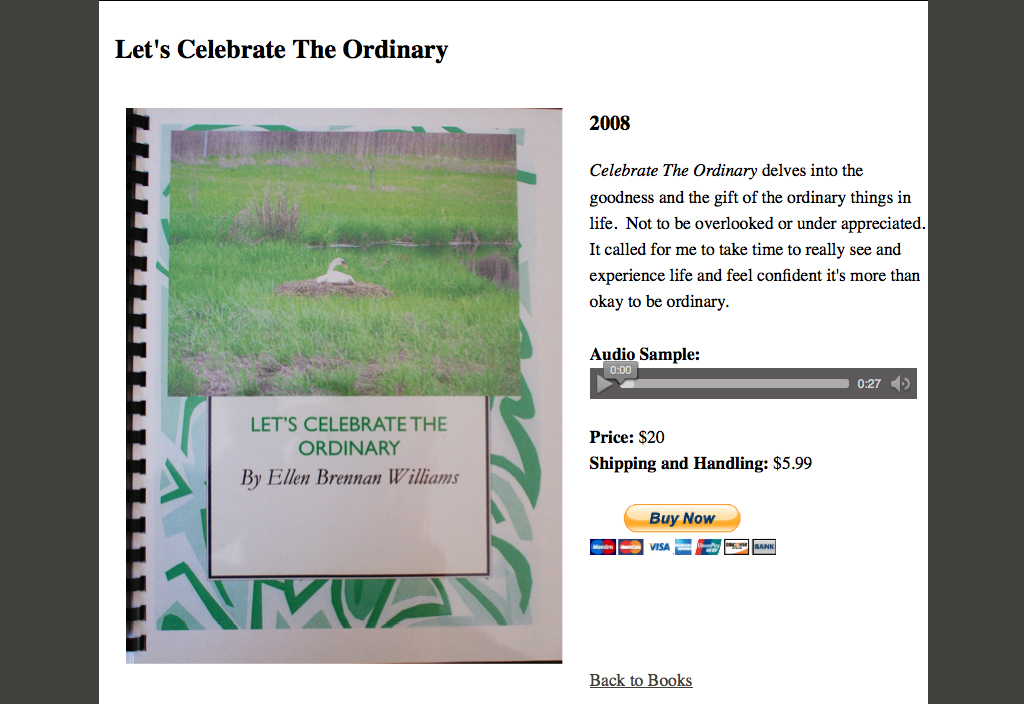Click the MasterCard logo icon
This screenshot has height=704, width=1024.
click(630, 547)
